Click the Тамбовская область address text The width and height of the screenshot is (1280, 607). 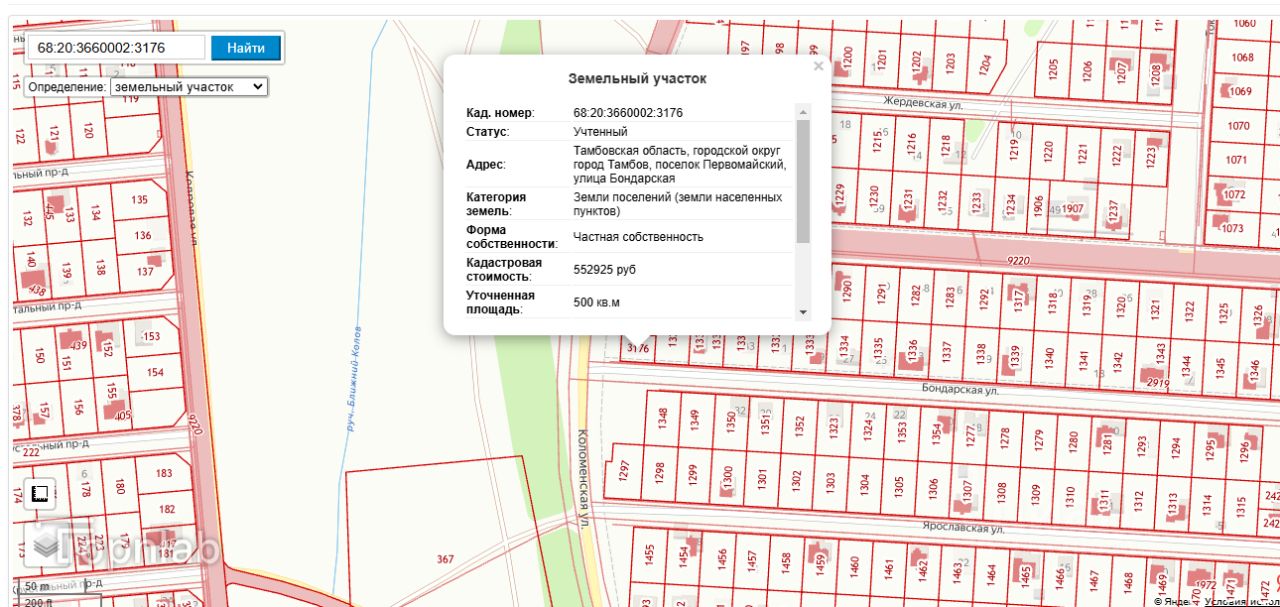pyautogui.click(x=680, y=164)
